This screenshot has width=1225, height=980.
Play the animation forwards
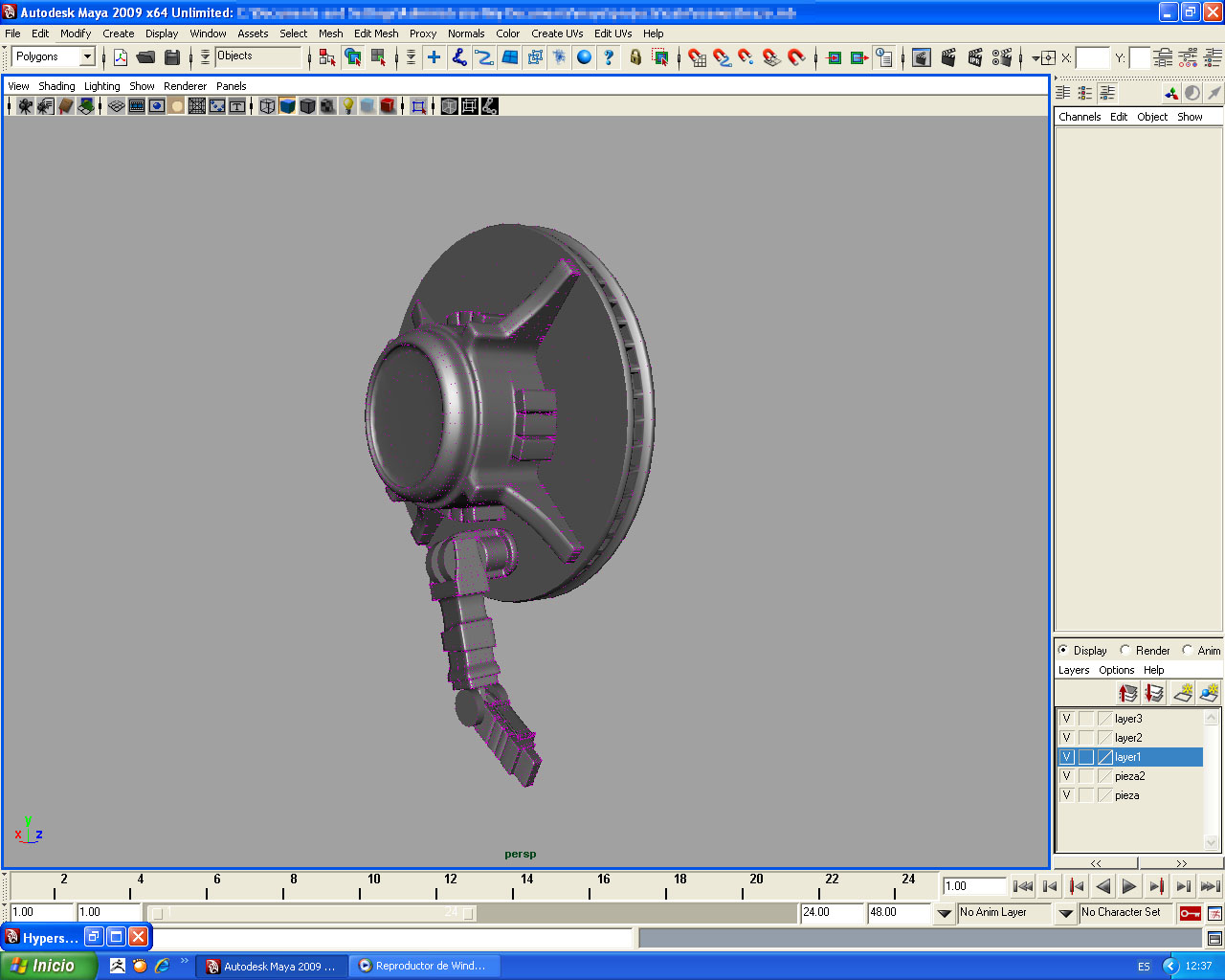(x=1129, y=886)
